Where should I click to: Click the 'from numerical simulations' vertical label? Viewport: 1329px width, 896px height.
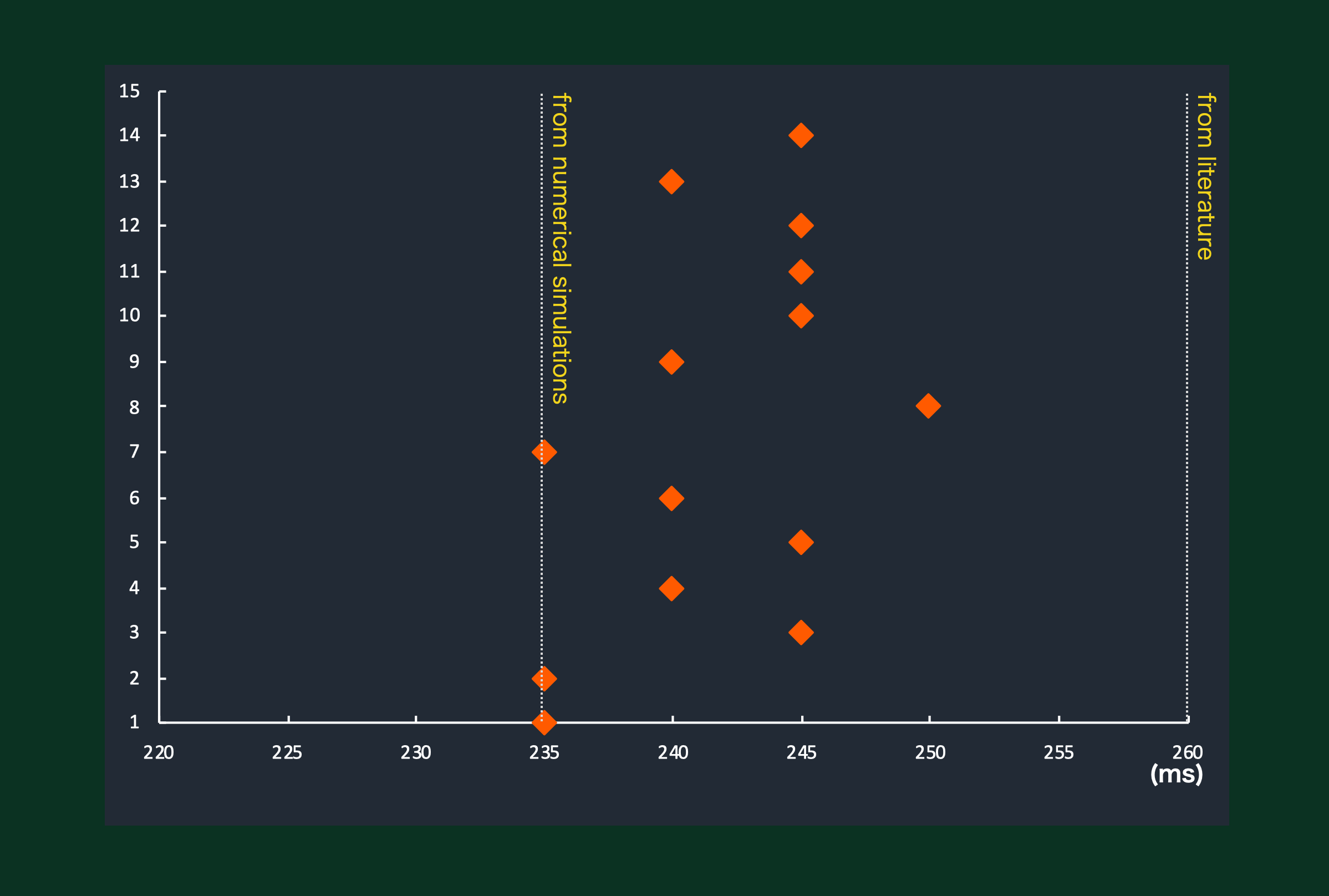pos(561,248)
